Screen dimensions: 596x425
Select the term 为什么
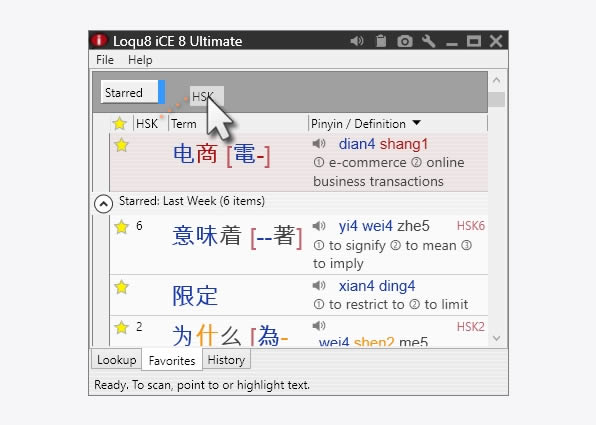pyautogui.click(x=230, y=335)
